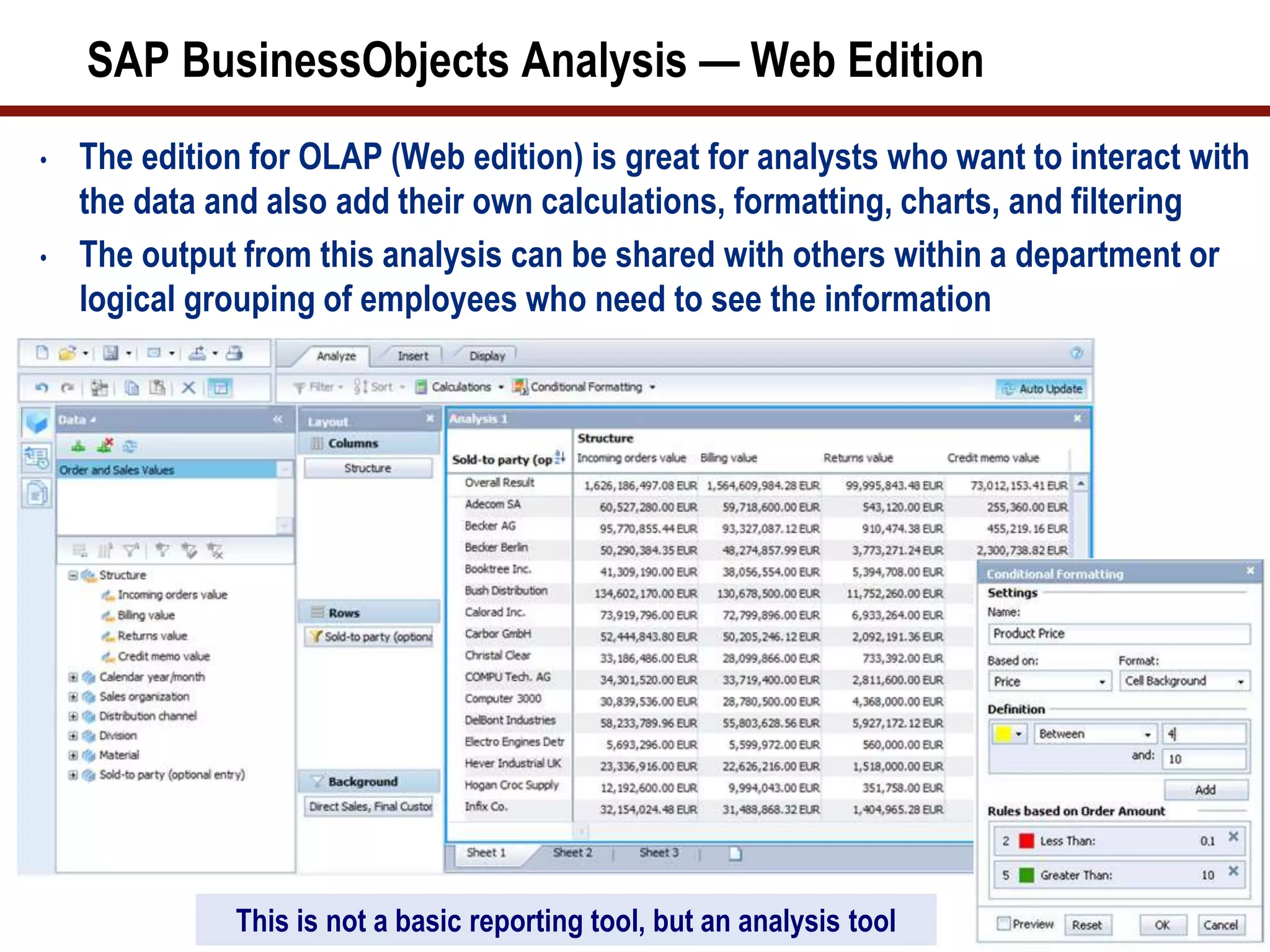Click Cancel in Conditional Formatting dialog
This screenshot has height=952, width=1270.
[x=1220, y=925]
